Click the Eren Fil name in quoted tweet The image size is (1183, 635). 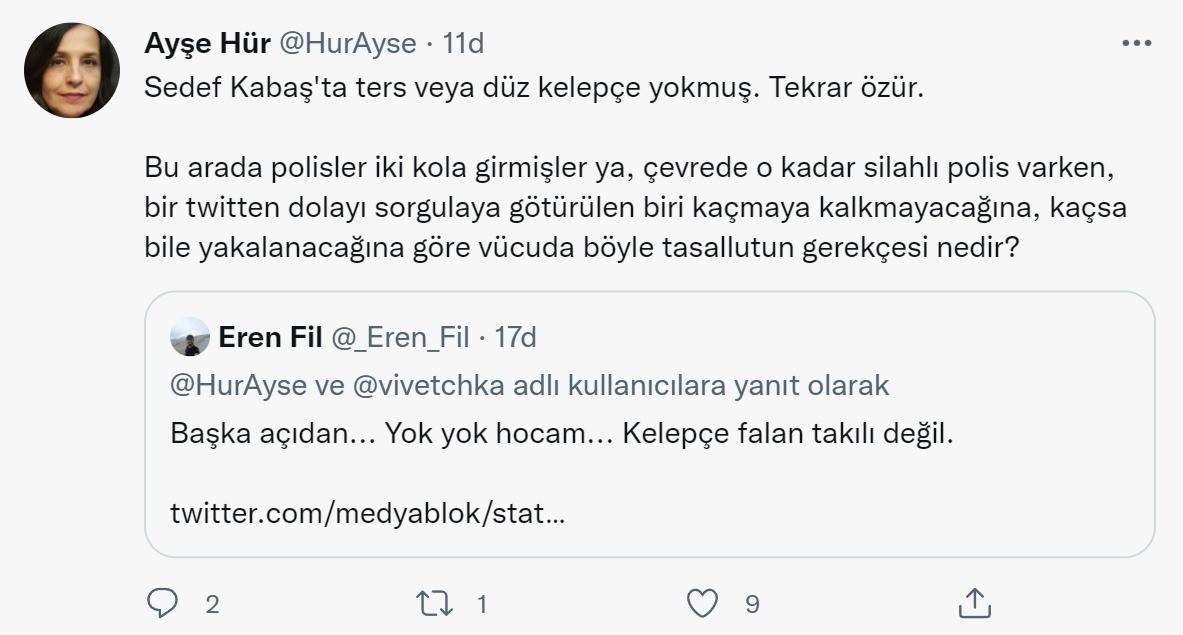270,338
